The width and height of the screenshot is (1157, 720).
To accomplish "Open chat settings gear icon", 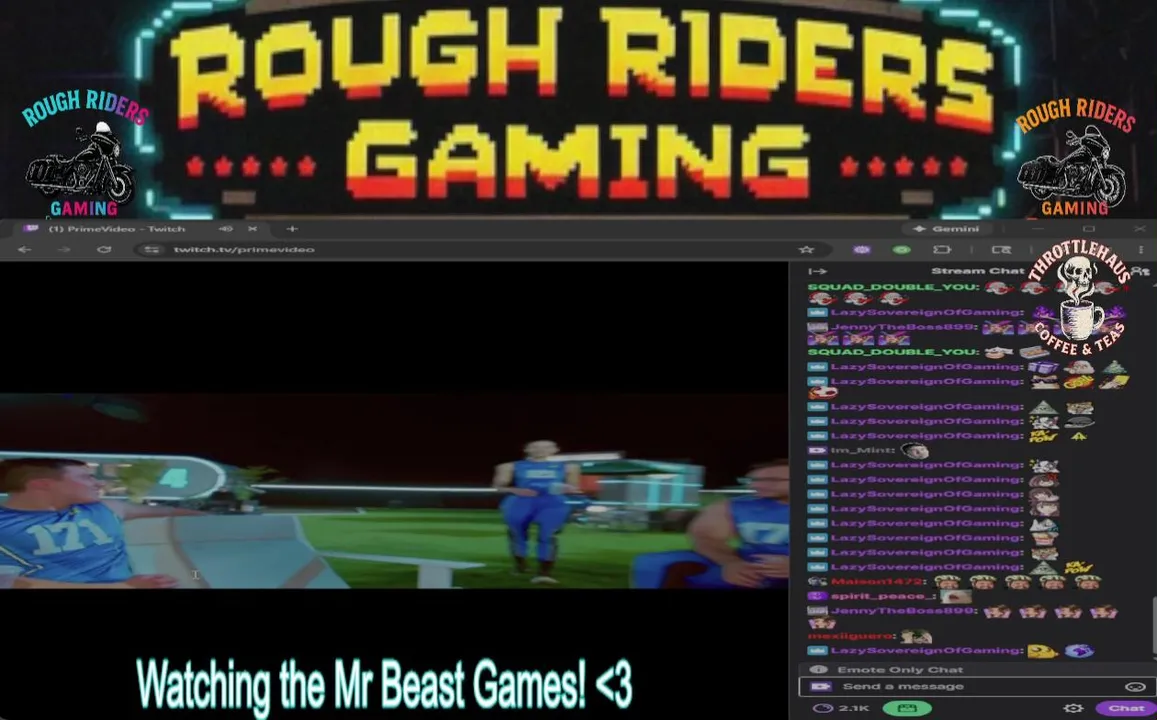I will click(x=1074, y=708).
